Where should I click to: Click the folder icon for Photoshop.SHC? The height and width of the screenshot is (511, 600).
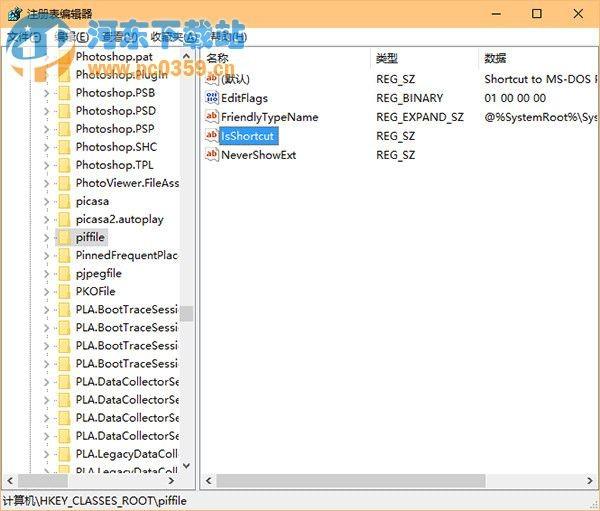pos(64,147)
